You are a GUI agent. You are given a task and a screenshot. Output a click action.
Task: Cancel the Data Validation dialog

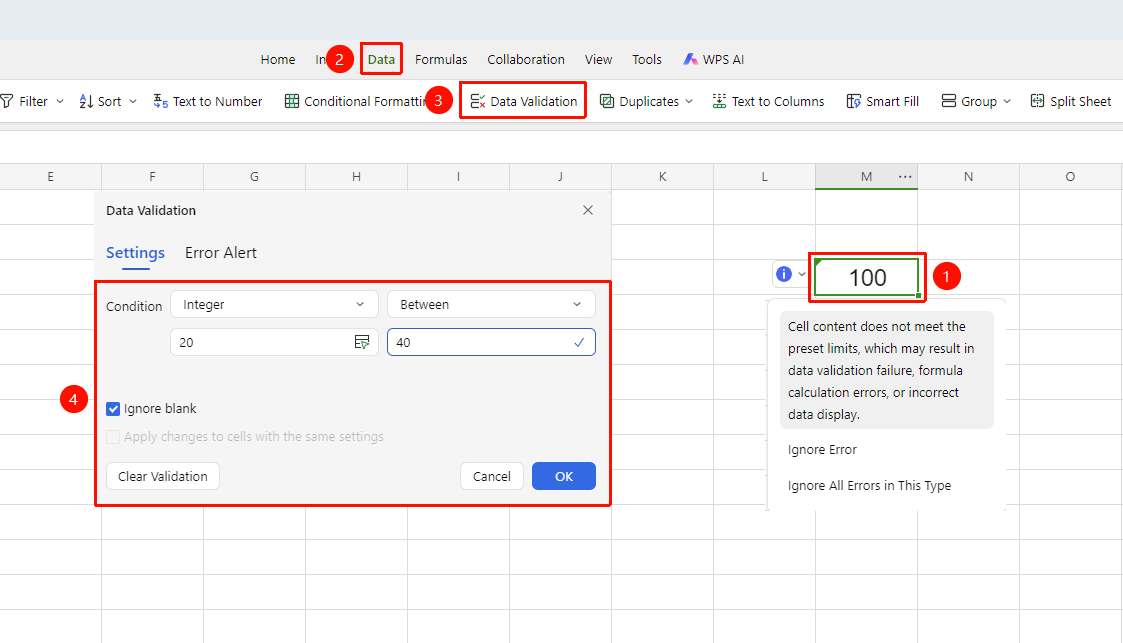[492, 476]
